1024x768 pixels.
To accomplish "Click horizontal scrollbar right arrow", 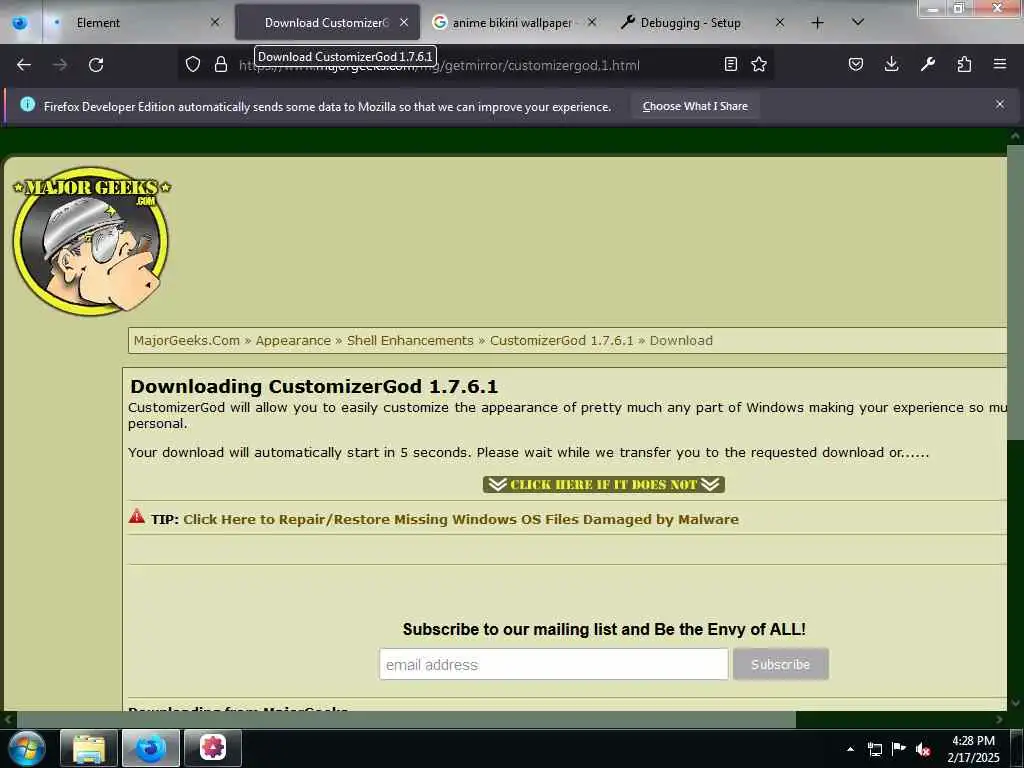I will pyautogui.click(x=999, y=719).
